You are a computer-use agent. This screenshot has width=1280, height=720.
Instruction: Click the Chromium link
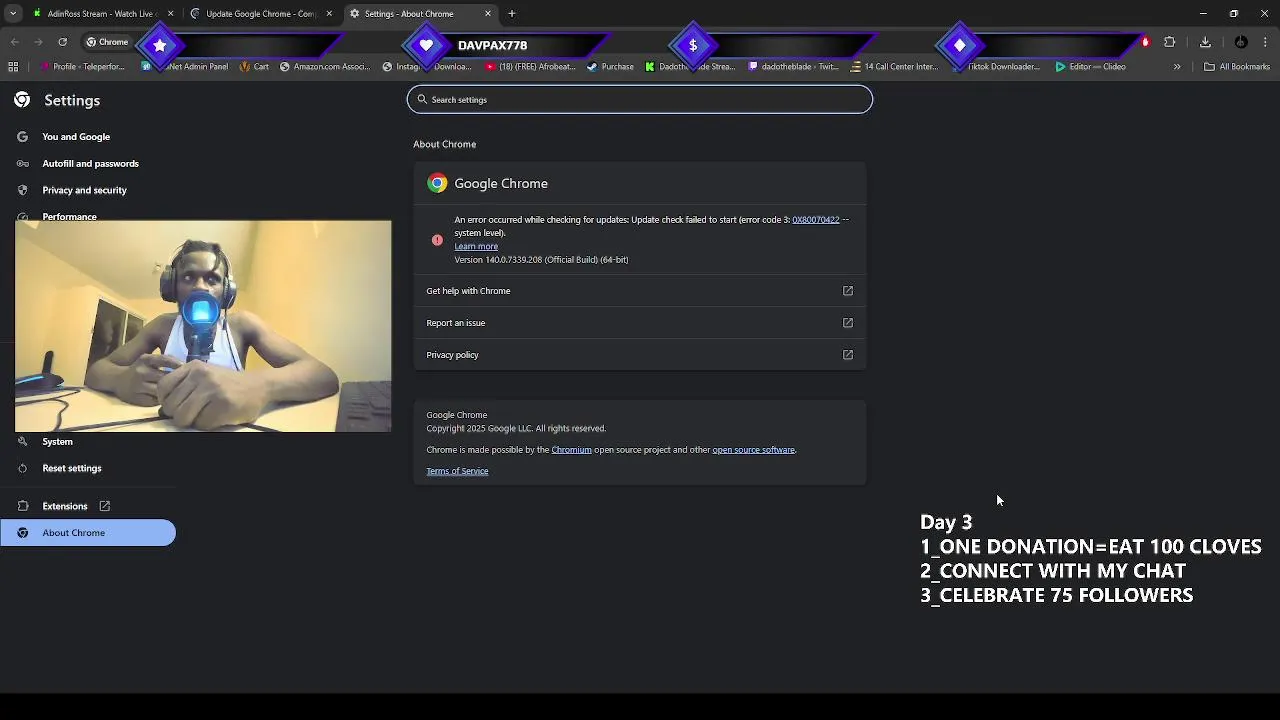[571, 450]
